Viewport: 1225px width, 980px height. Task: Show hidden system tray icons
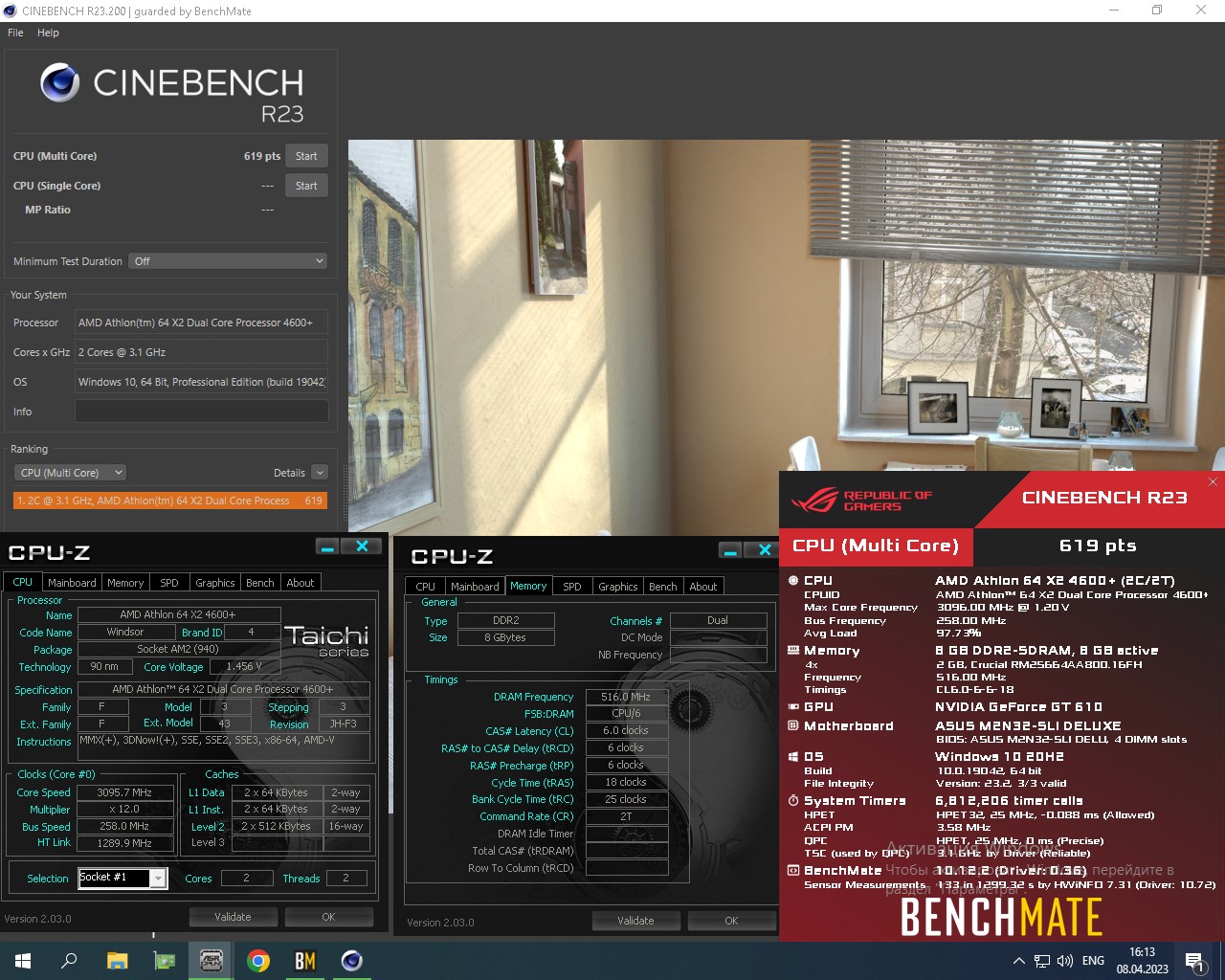tap(1018, 961)
